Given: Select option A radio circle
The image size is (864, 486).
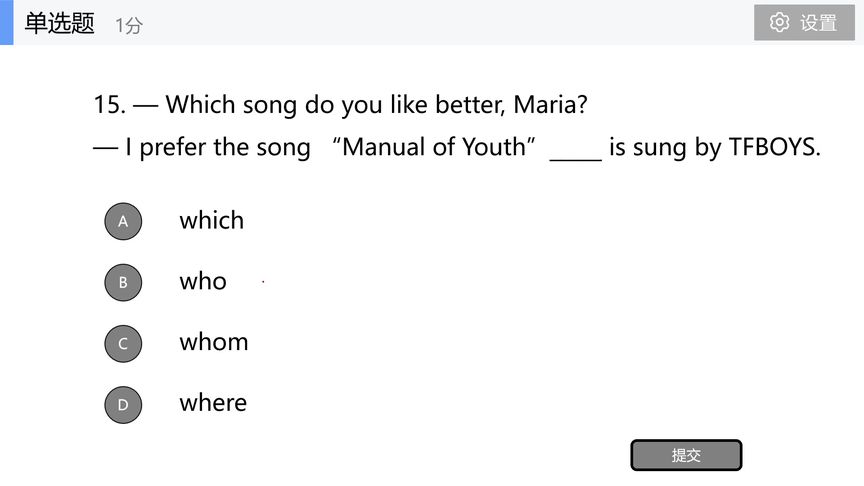Looking at the screenshot, I should tap(123, 221).
